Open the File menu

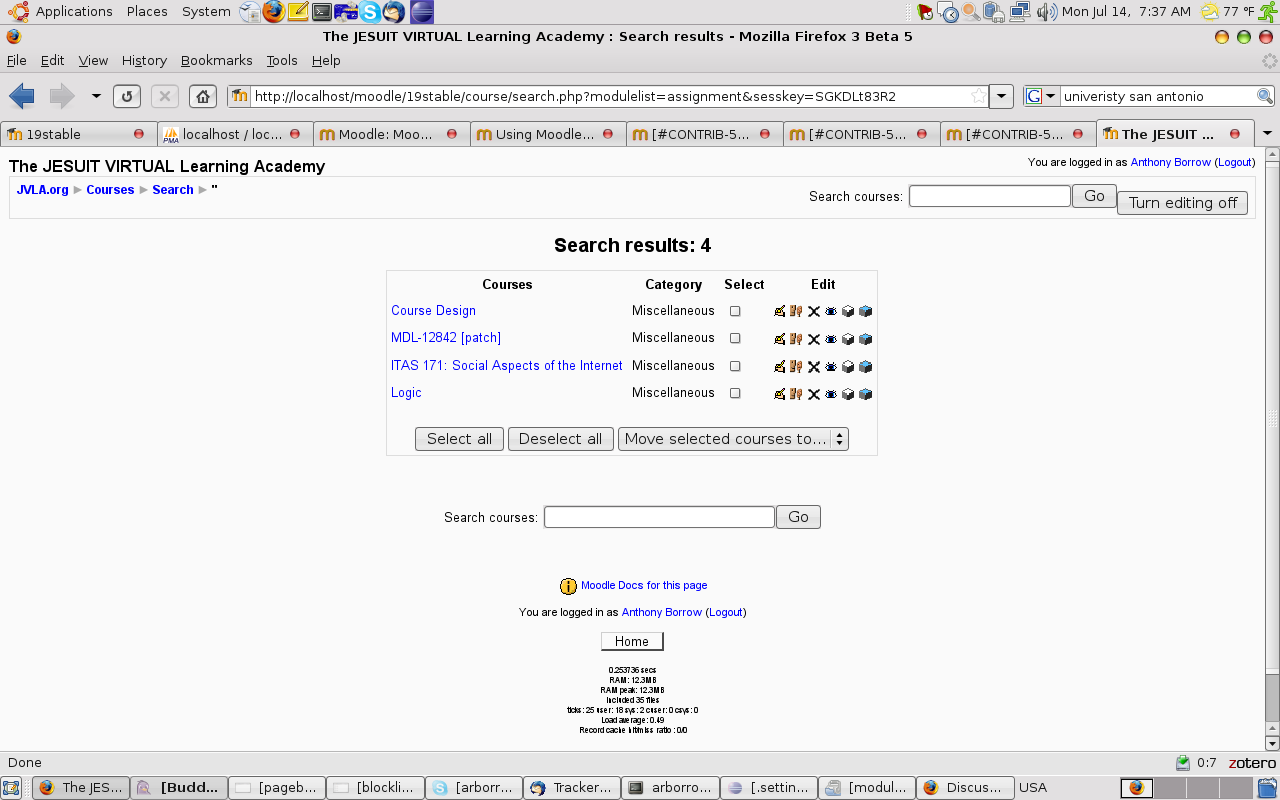[17, 60]
